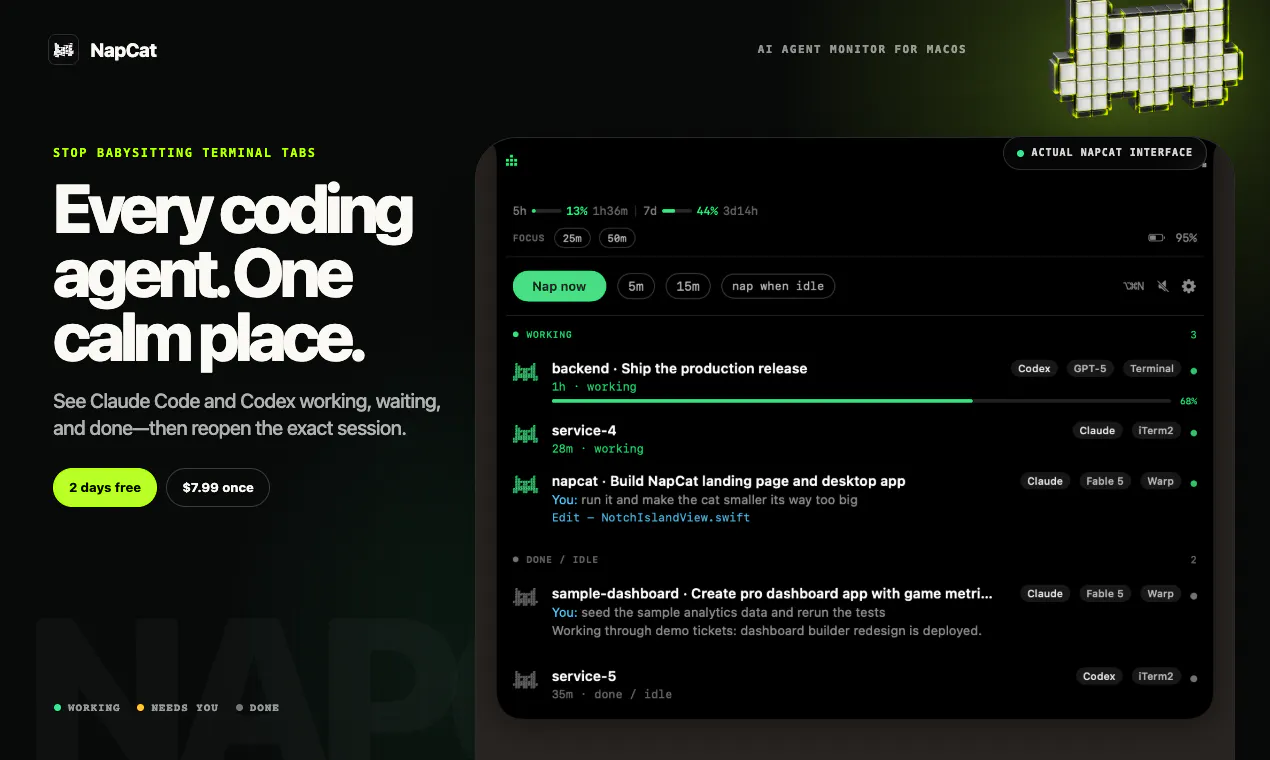This screenshot has height=760, width=1270.
Task: Click the NapCat logo icon in header
Action: pos(64,50)
